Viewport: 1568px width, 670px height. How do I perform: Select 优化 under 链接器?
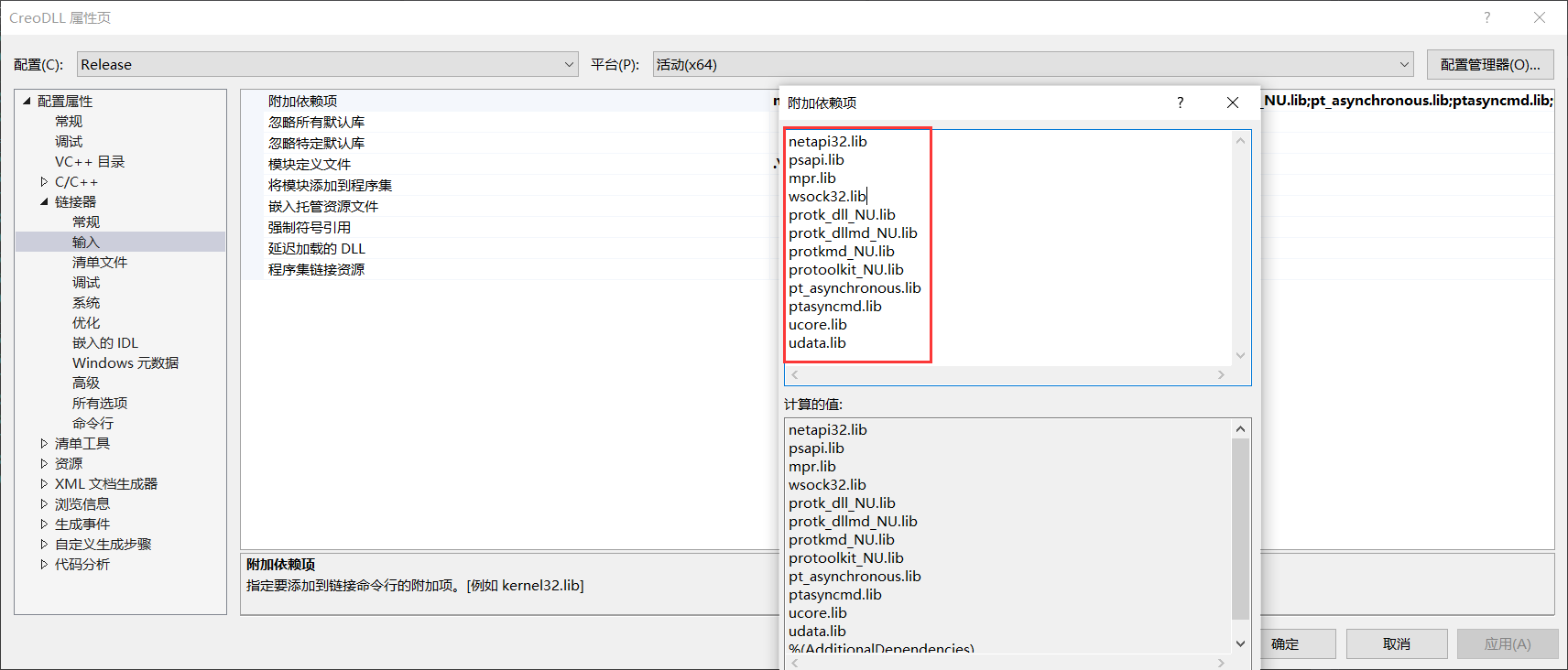click(86, 322)
